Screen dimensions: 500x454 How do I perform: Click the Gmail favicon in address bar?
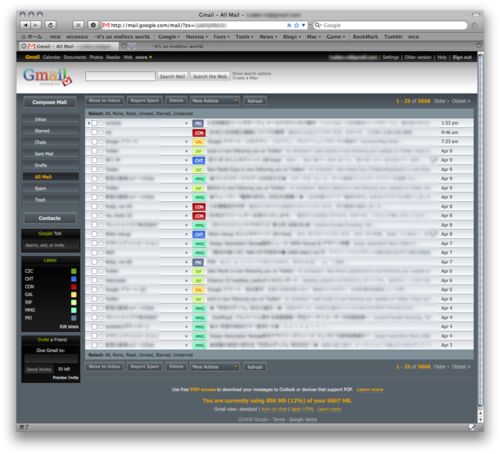click(106, 25)
